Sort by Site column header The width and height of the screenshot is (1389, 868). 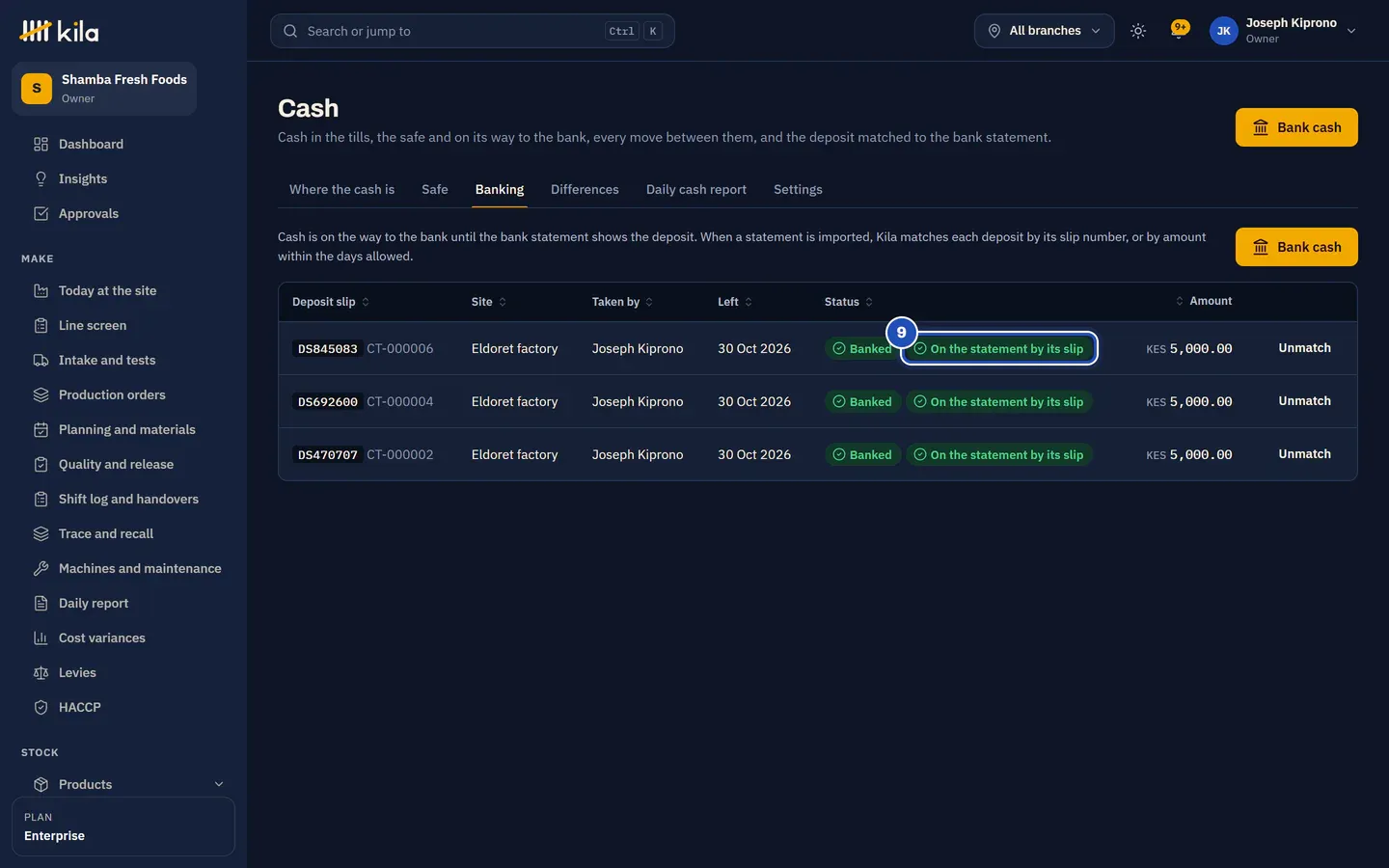489,302
